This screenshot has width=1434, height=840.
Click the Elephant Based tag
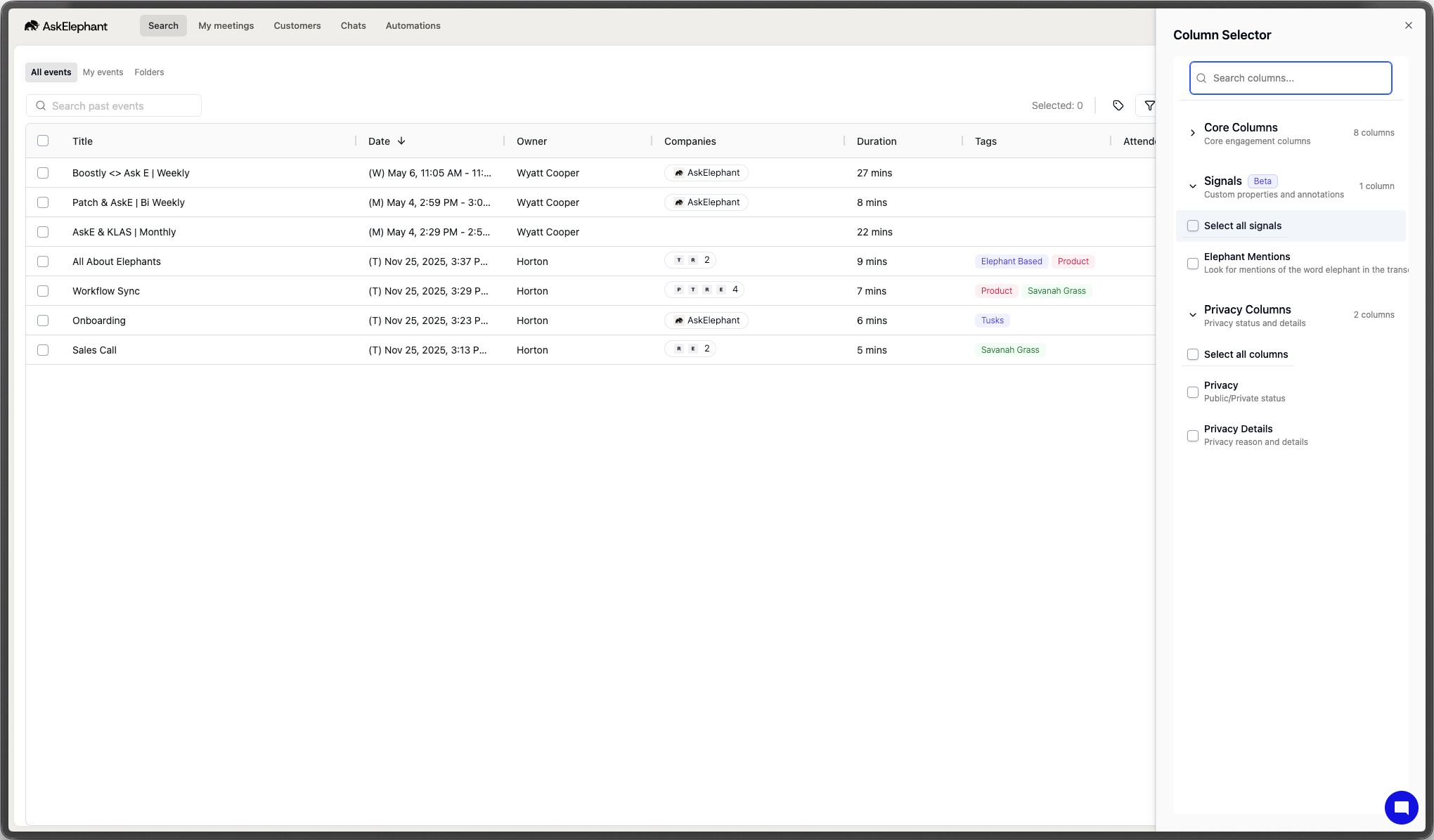(1012, 261)
